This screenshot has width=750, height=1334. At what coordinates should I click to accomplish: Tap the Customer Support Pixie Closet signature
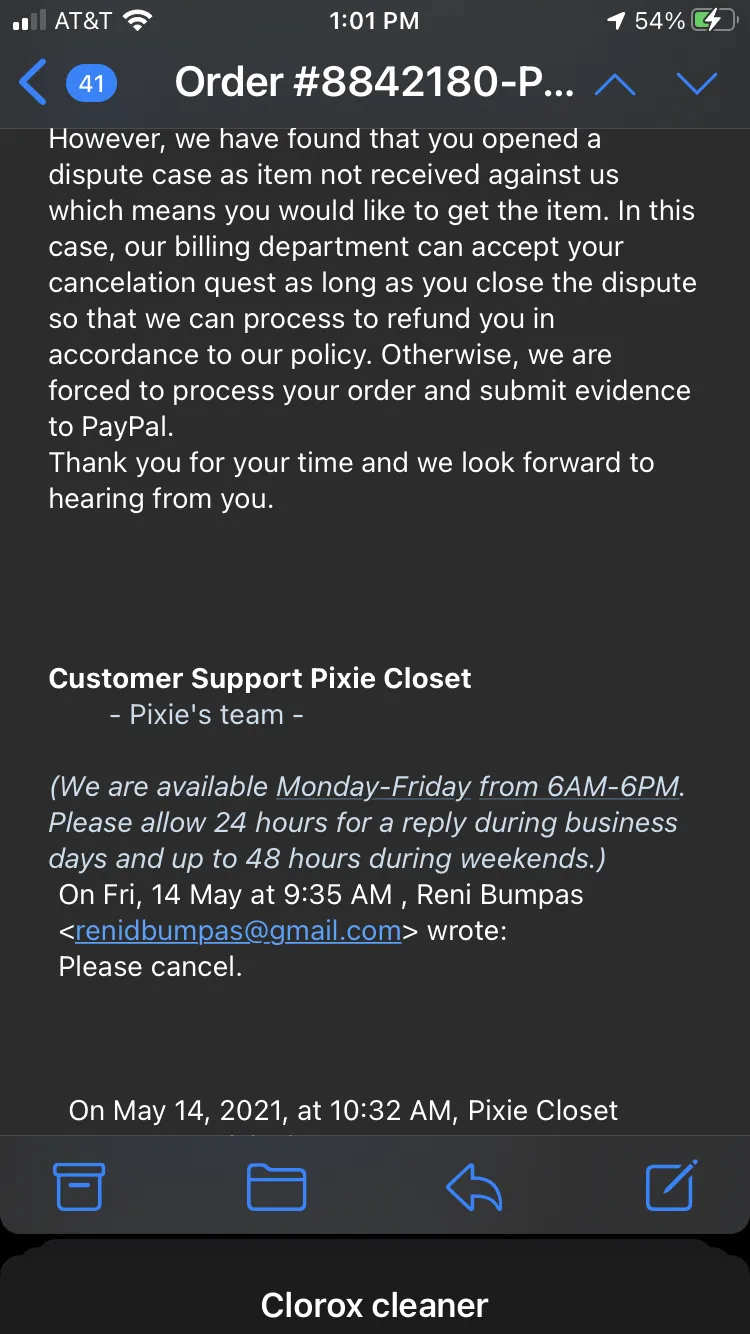pyautogui.click(x=260, y=678)
